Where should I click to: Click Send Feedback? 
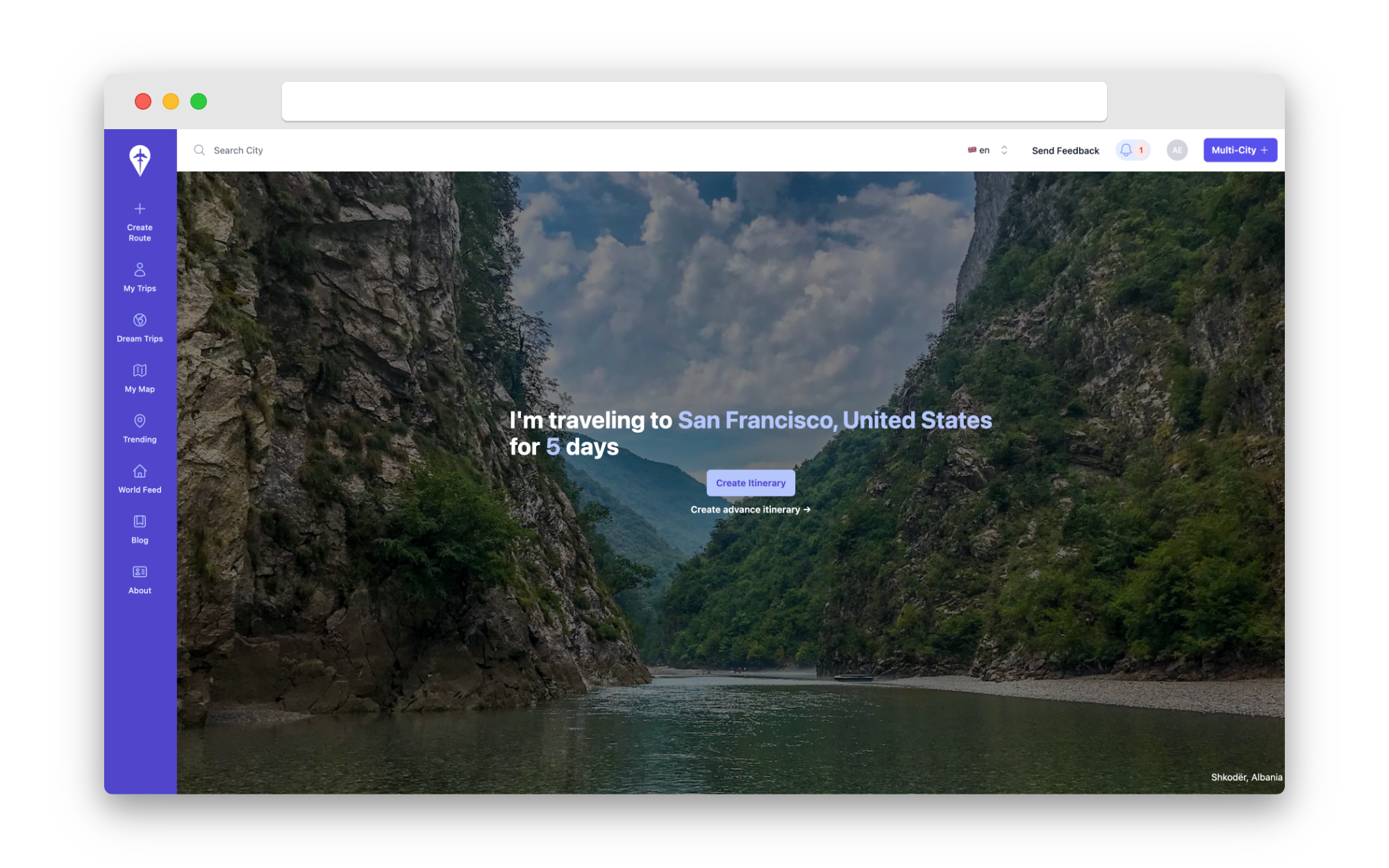point(1065,150)
